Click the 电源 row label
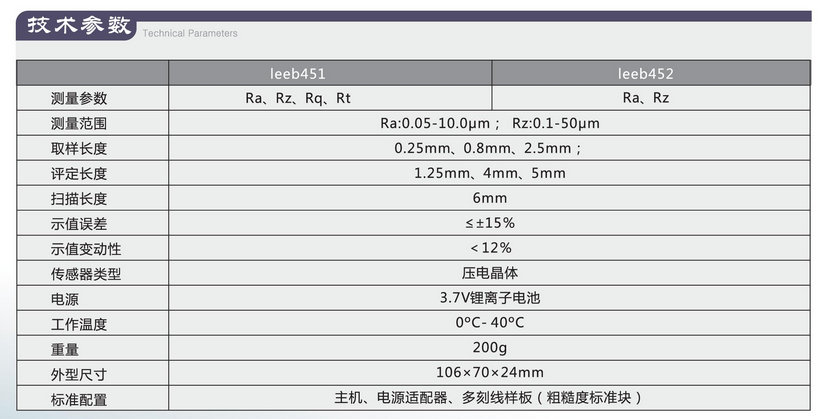Screen dimensions: 822x419 [x=64, y=299]
